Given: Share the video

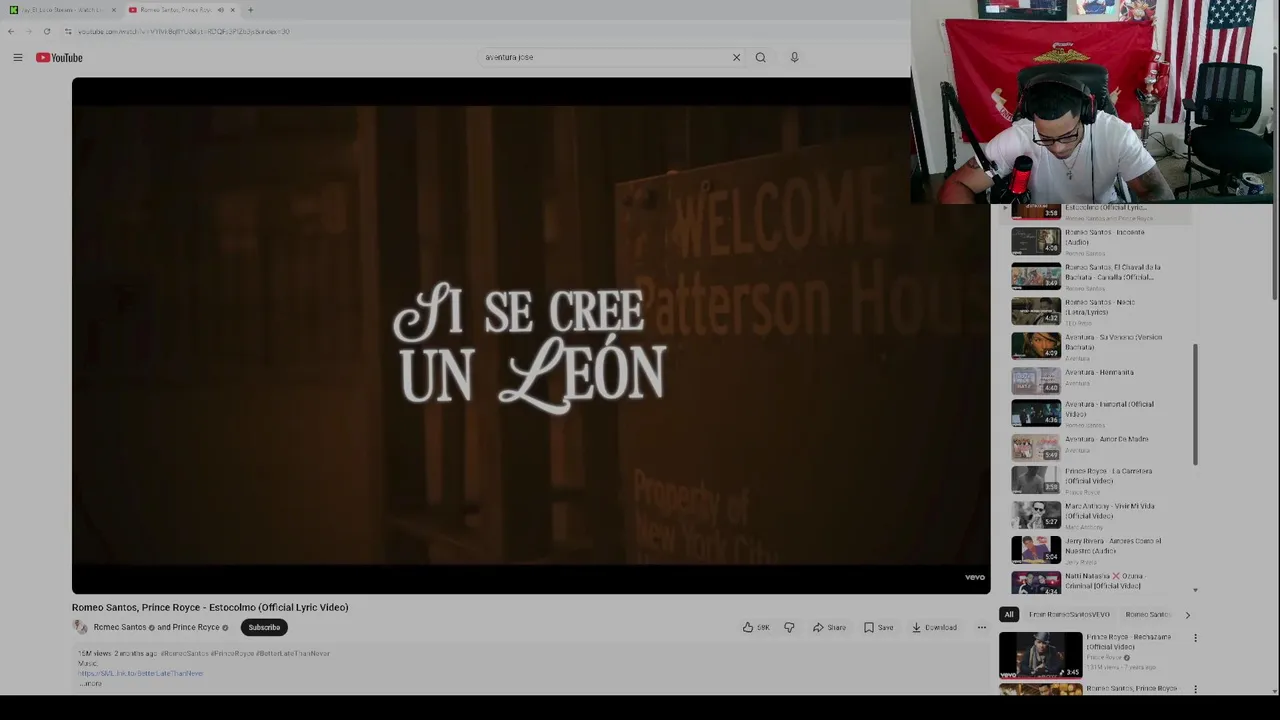Looking at the screenshot, I should coord(829,627).
